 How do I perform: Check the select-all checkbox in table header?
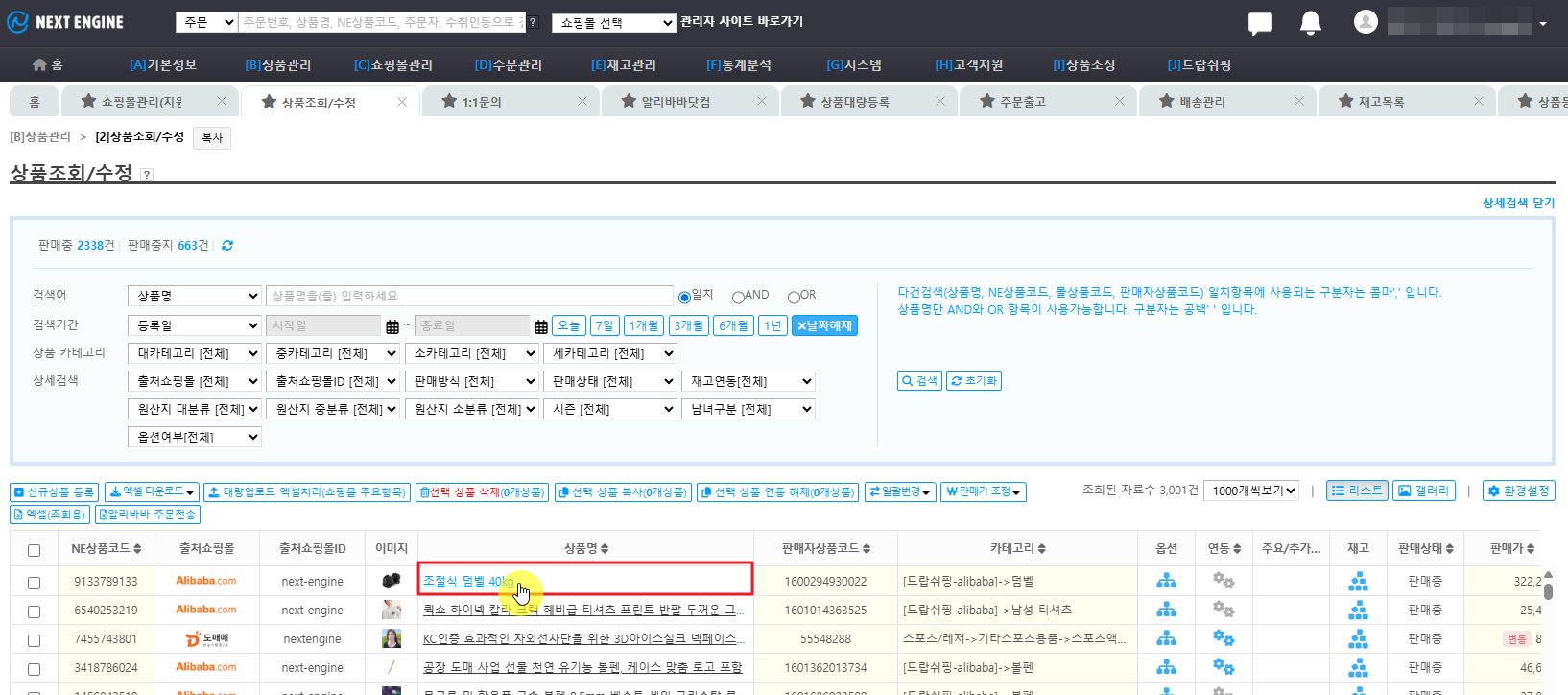coord(35,550)
